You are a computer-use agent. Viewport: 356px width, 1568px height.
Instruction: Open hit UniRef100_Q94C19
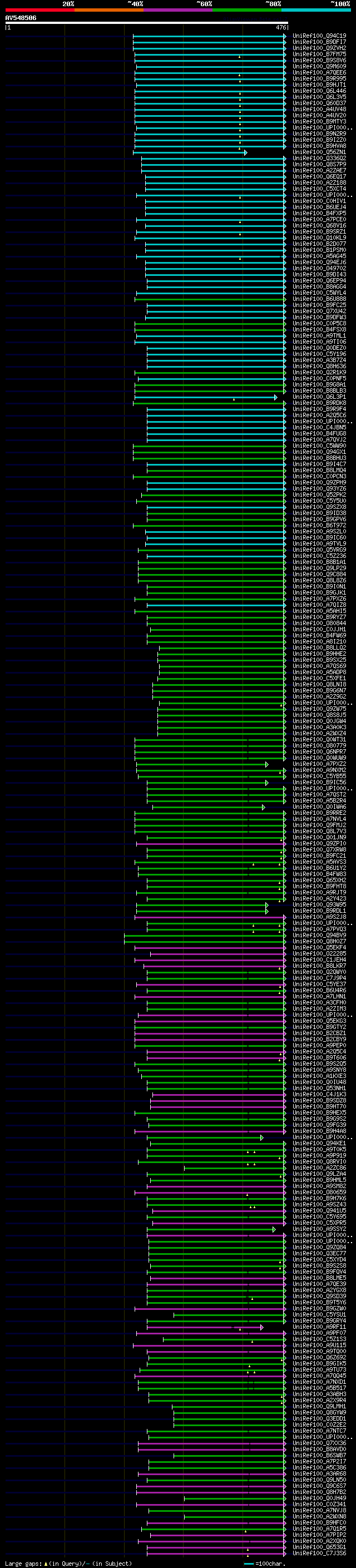click(319, 36)
